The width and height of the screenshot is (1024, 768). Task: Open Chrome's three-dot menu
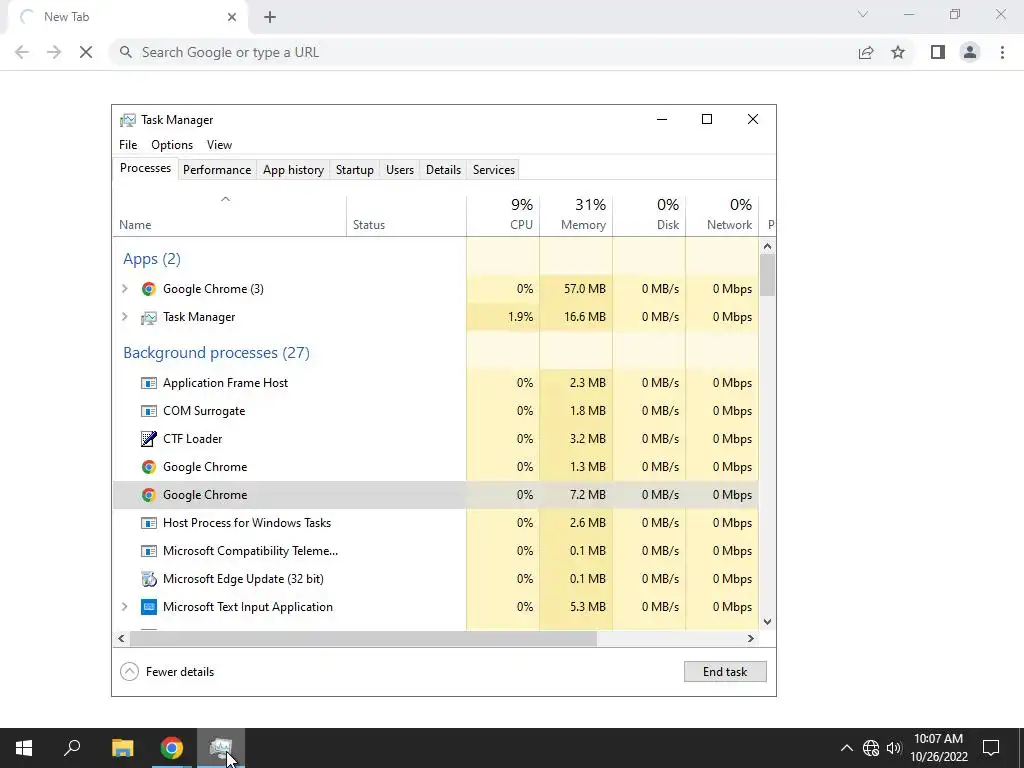[1002, 52]
